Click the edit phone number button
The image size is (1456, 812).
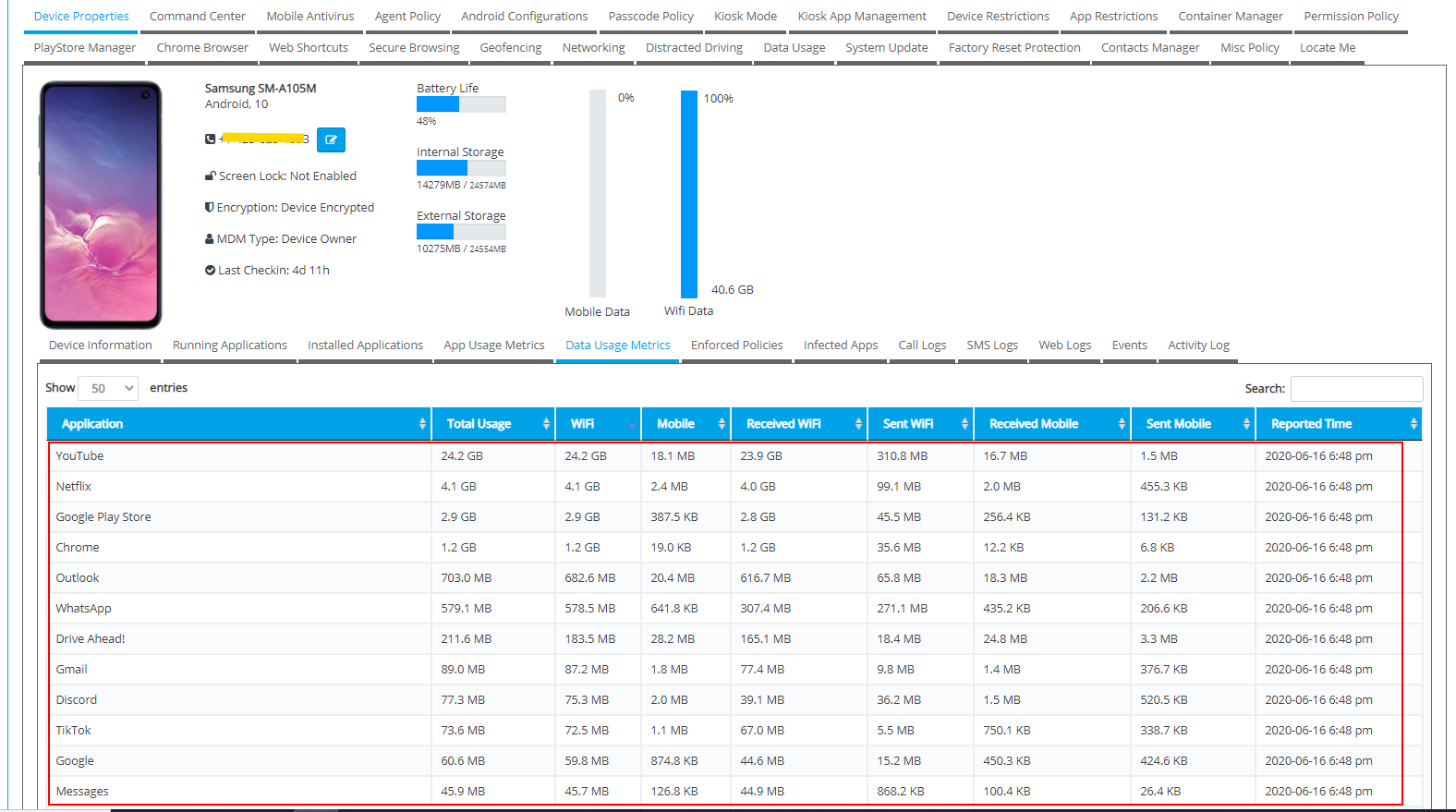(x=331, y=139)
